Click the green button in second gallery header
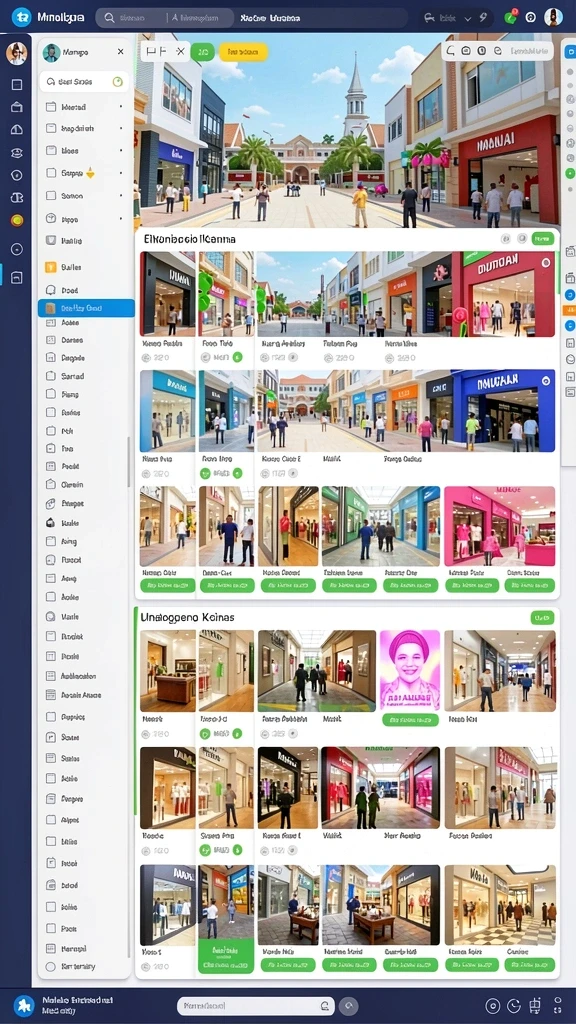Screen dimensions: 576x1024 pos(542,617)
